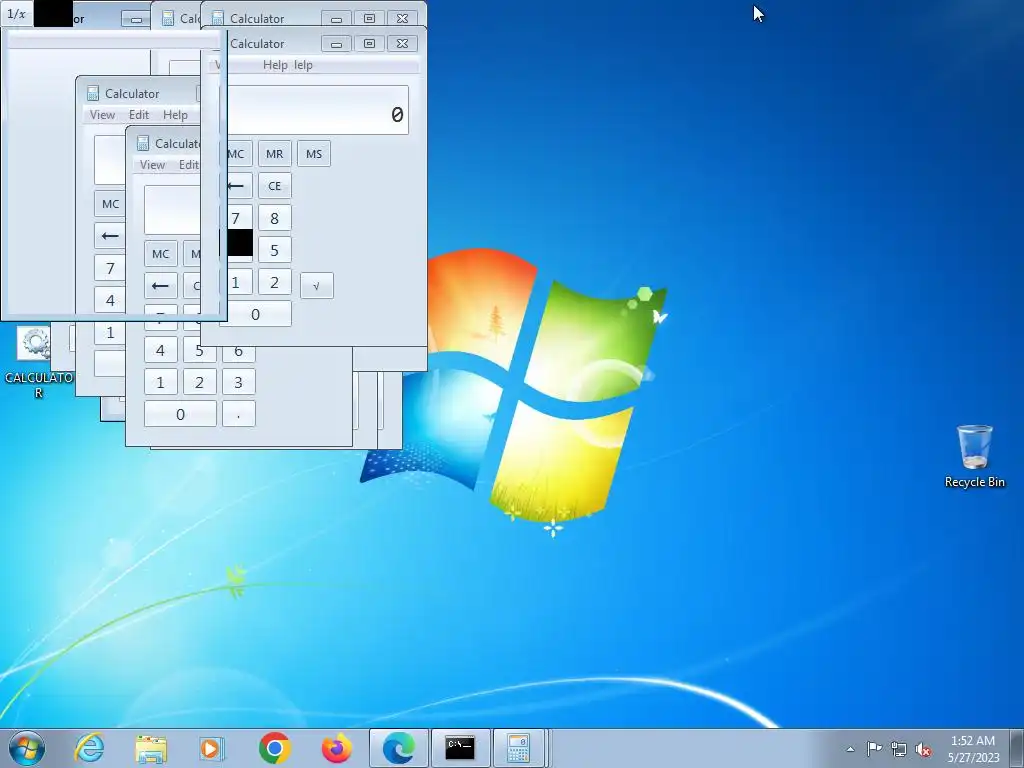1024x768 pixels.
Task: Select the Calculator taskbar button
Action: tap(519, 748)
